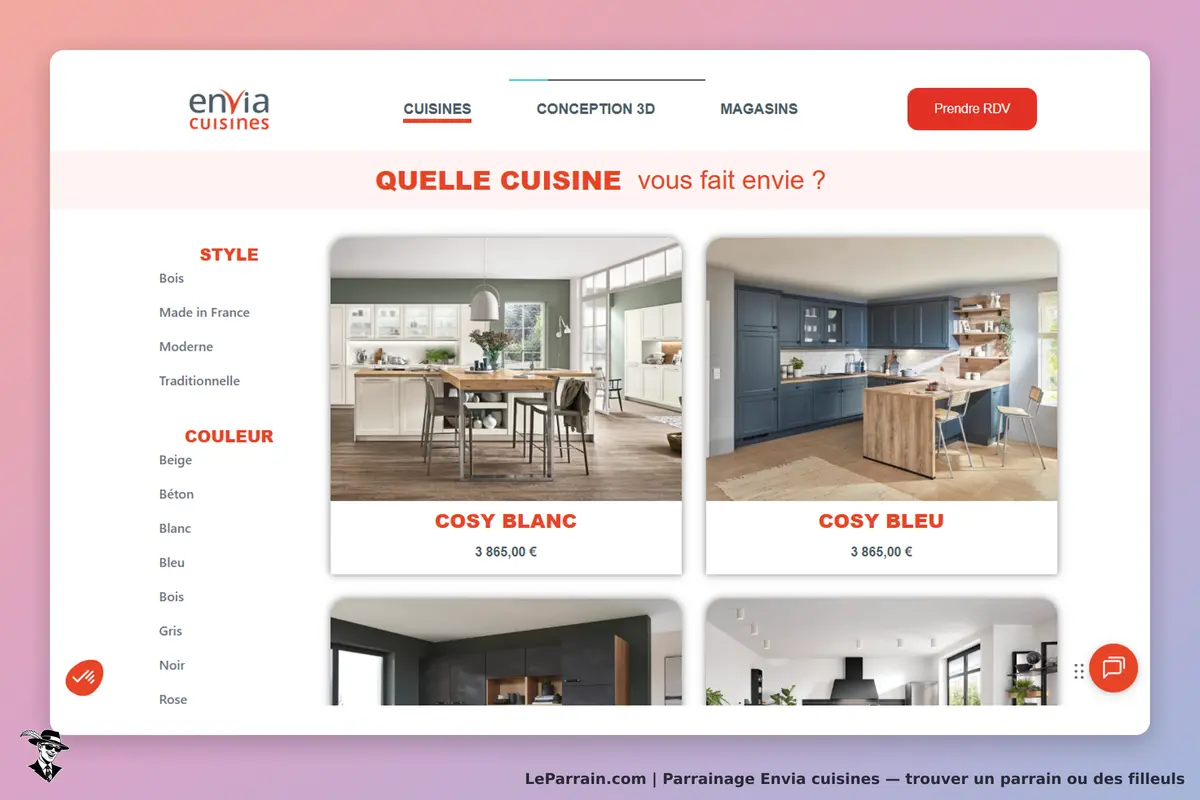Screen dimensions: 1200x800
Task: Click the QUELLE CUISINE banner heading
Action: tap(499, 180)
